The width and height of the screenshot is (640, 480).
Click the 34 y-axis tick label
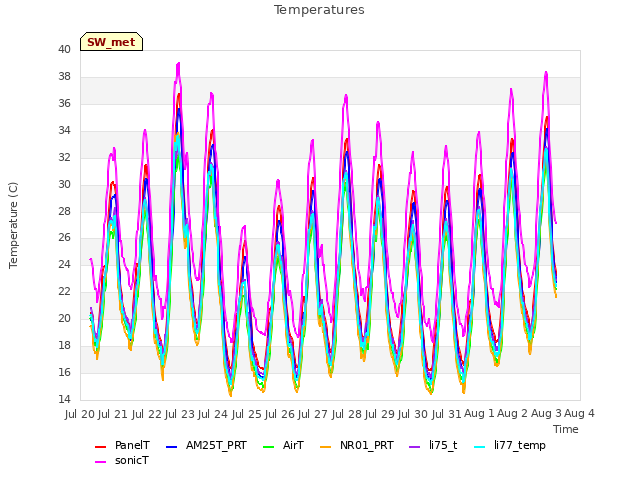click(x=64, y=130)
